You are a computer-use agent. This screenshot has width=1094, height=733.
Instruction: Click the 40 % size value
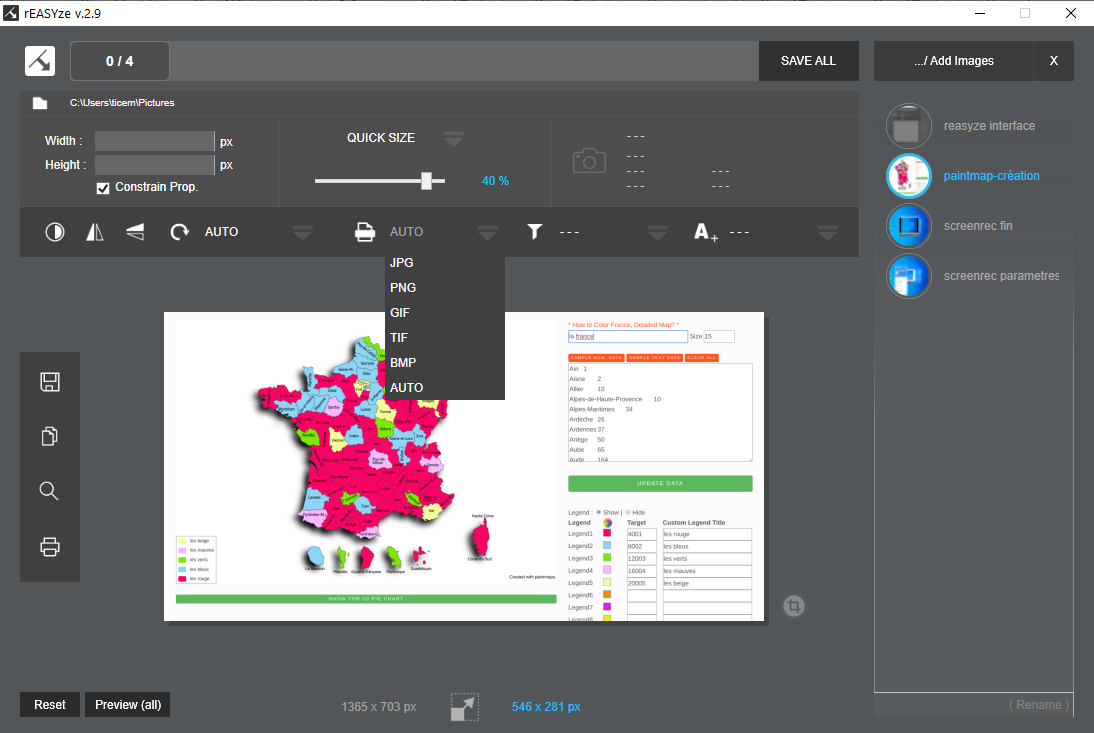tap(495, 181)
